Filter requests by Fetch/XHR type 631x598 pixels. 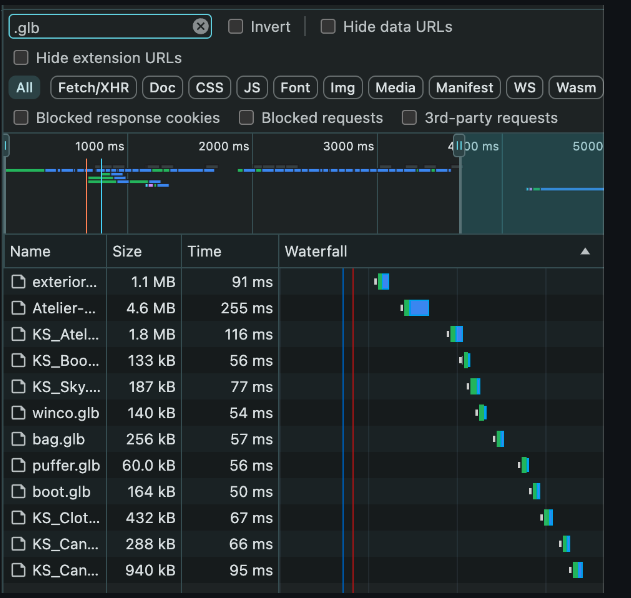tap(92, 88)
